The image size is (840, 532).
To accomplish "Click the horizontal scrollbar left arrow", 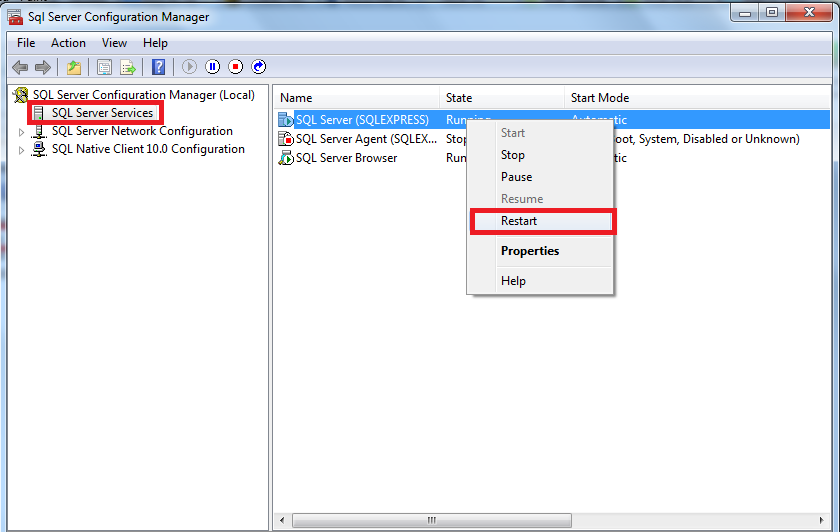I will (x=282, y=520).
